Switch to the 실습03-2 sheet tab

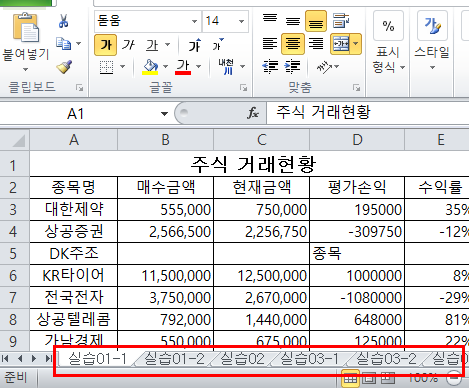click(386, 359)
